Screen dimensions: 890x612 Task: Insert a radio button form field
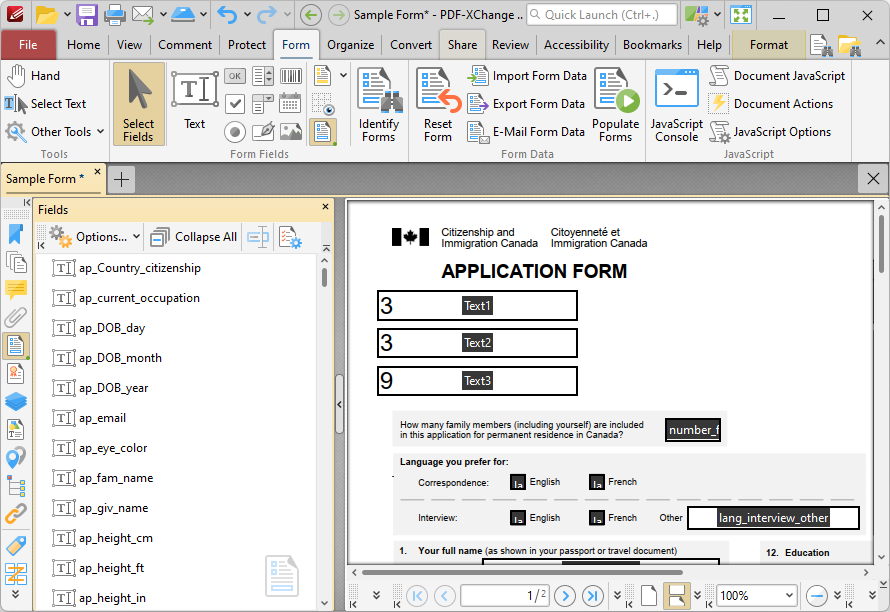[x=234, y=132]
